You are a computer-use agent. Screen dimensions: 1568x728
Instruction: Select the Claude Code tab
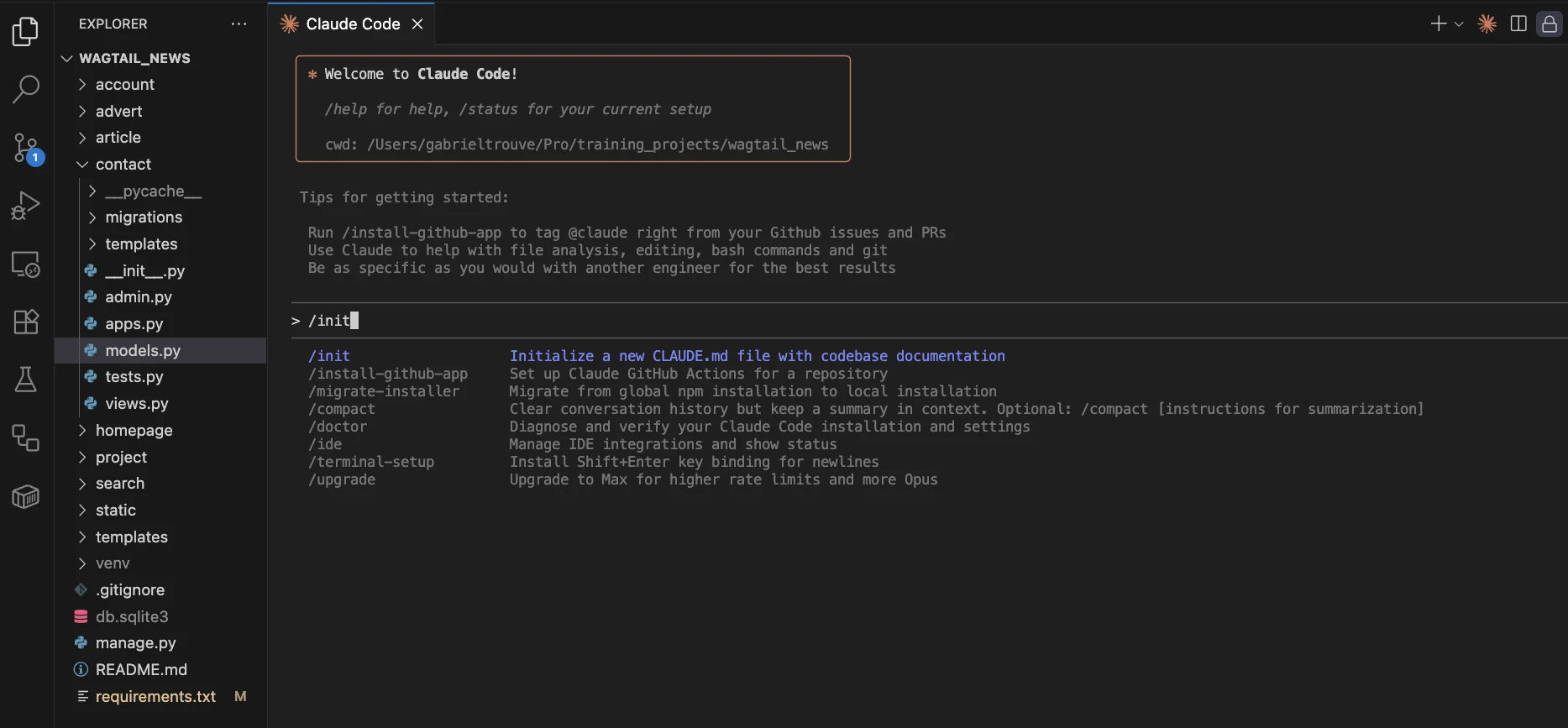[352, 24]
